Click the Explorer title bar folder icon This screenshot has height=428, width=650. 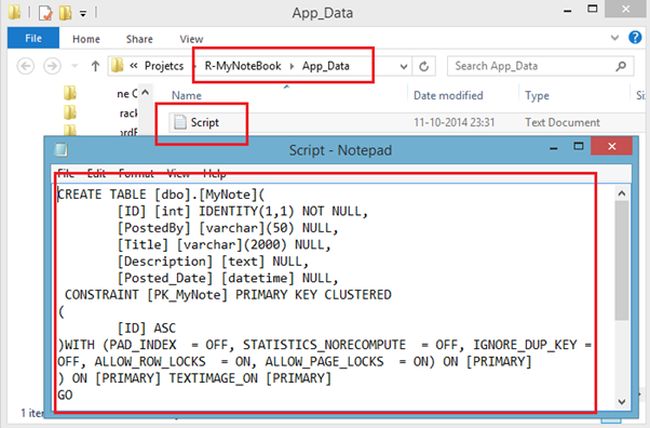click(15, 12)
